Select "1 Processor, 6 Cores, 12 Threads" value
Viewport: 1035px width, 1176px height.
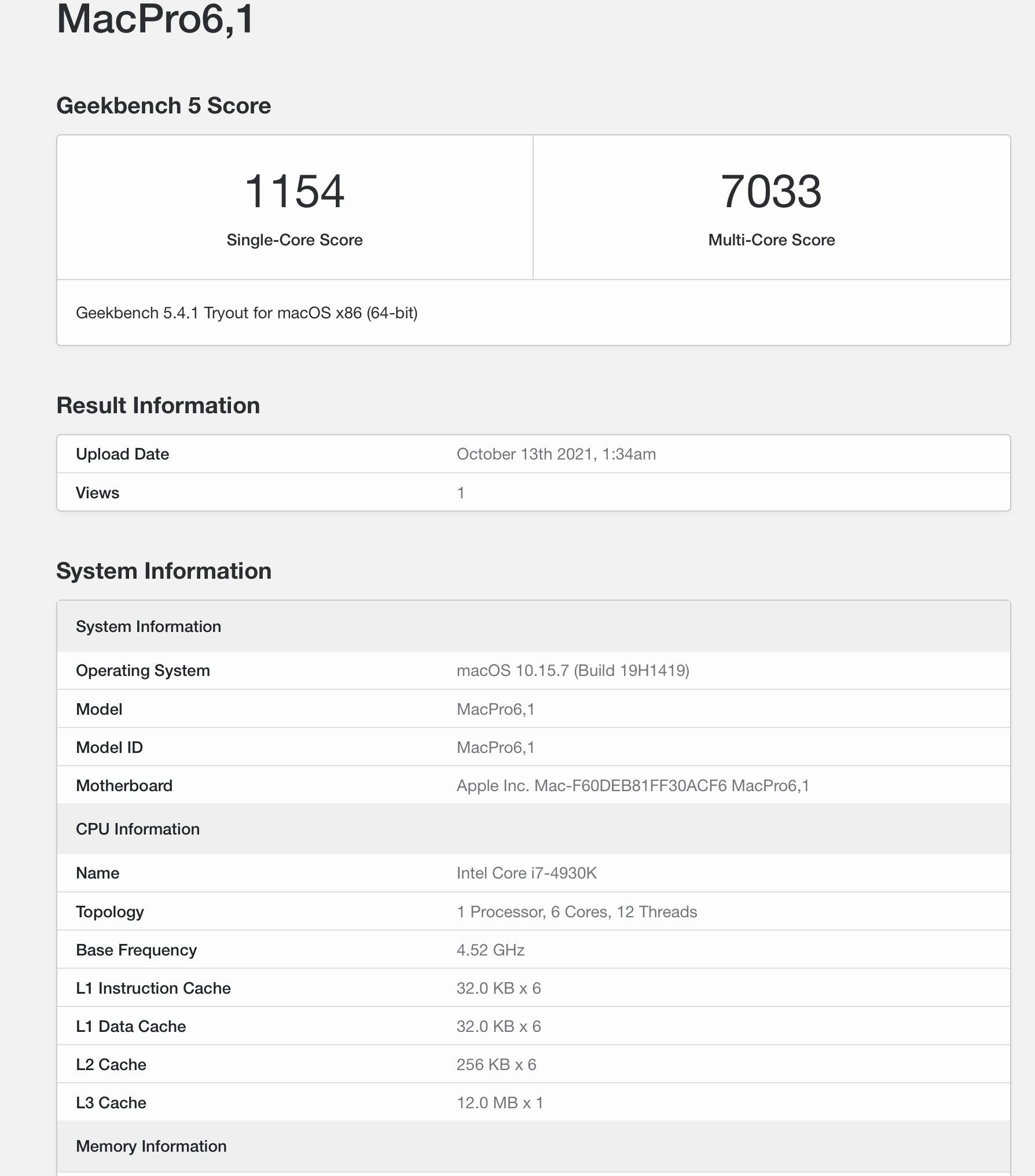click(x=577, y=912)
